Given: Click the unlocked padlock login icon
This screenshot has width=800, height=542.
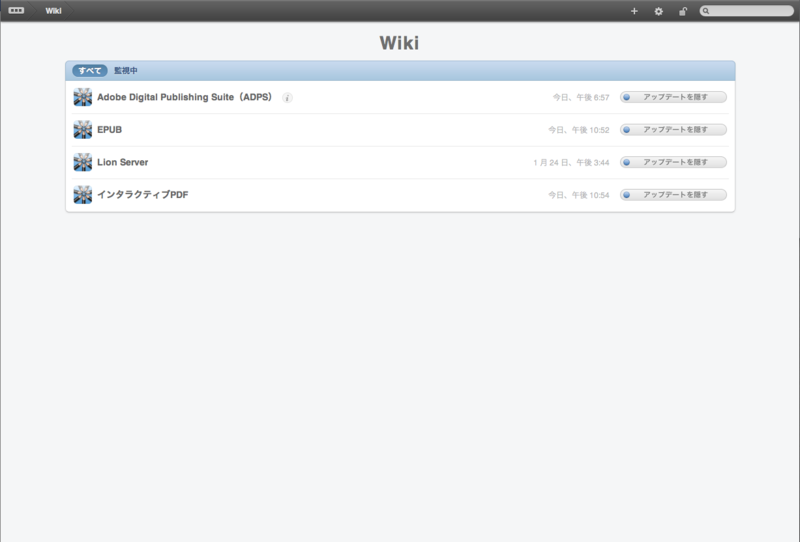Looking at the screenshot, I should click(x=683, y=11).
